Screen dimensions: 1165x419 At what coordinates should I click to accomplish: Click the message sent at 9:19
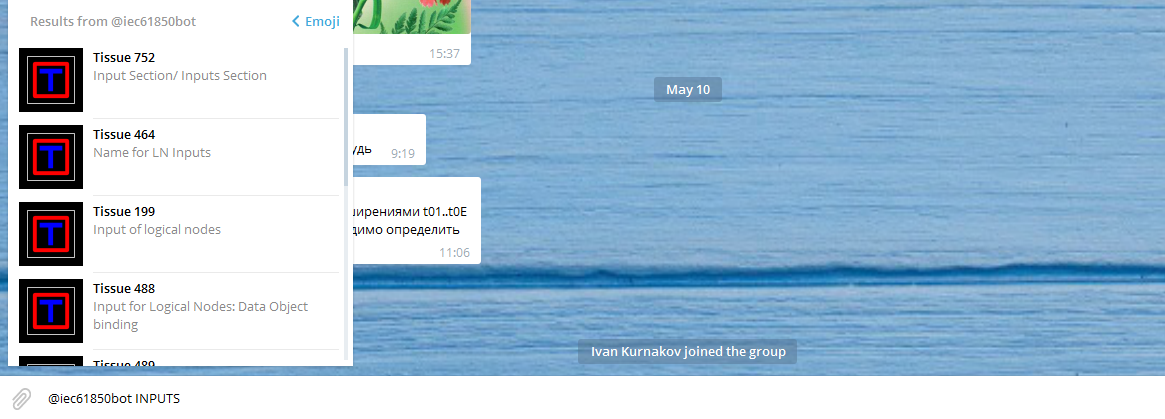coord(389,140)
